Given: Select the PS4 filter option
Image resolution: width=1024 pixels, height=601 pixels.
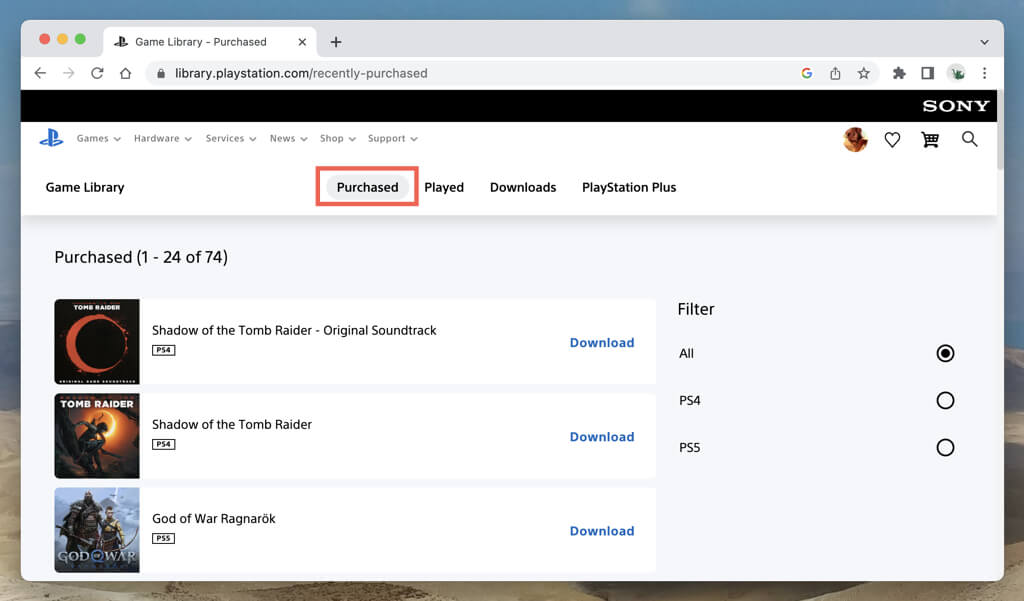Looking at the screenshot, I should pos(944,400).
